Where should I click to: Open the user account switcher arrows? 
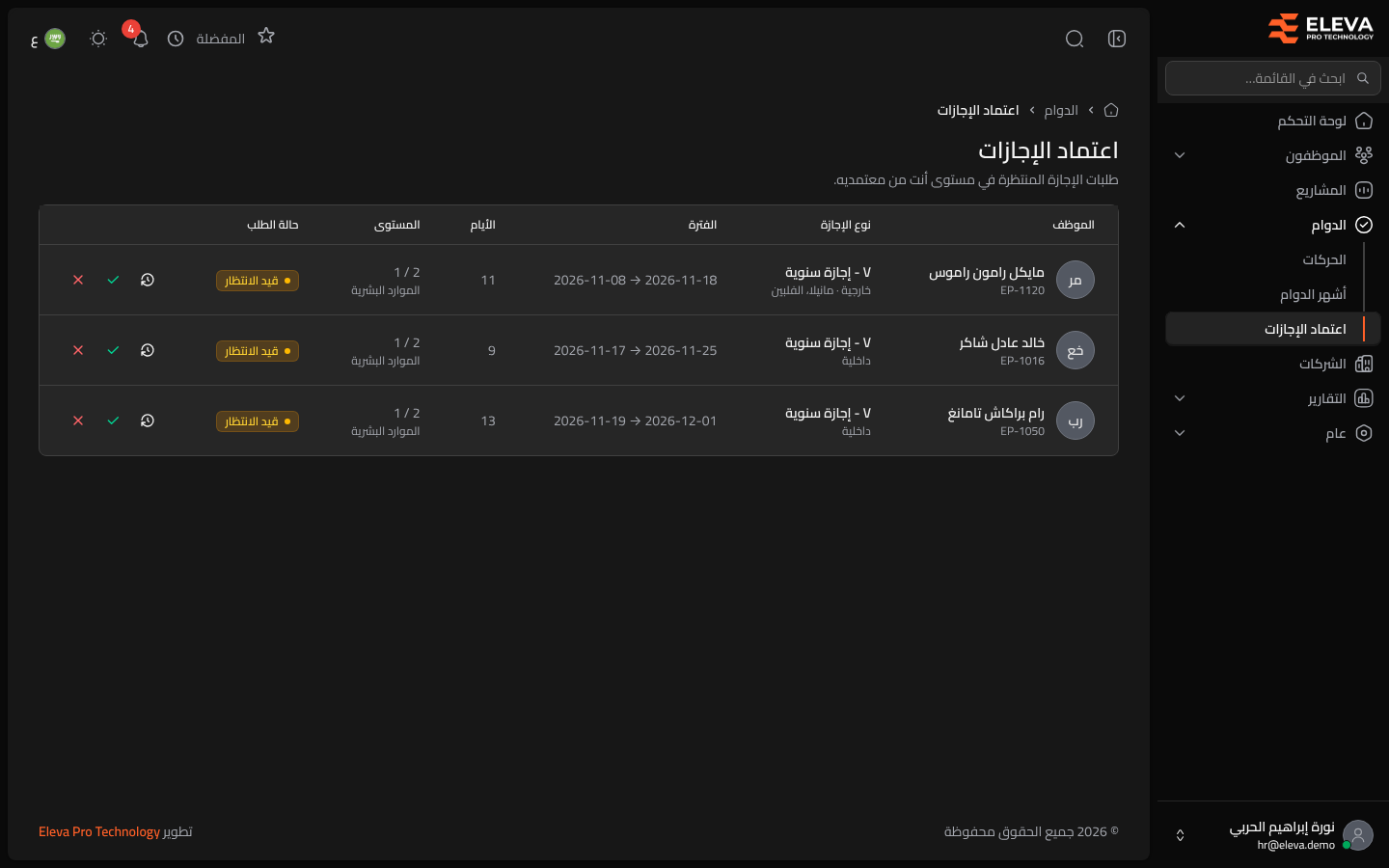(1180, 835)
